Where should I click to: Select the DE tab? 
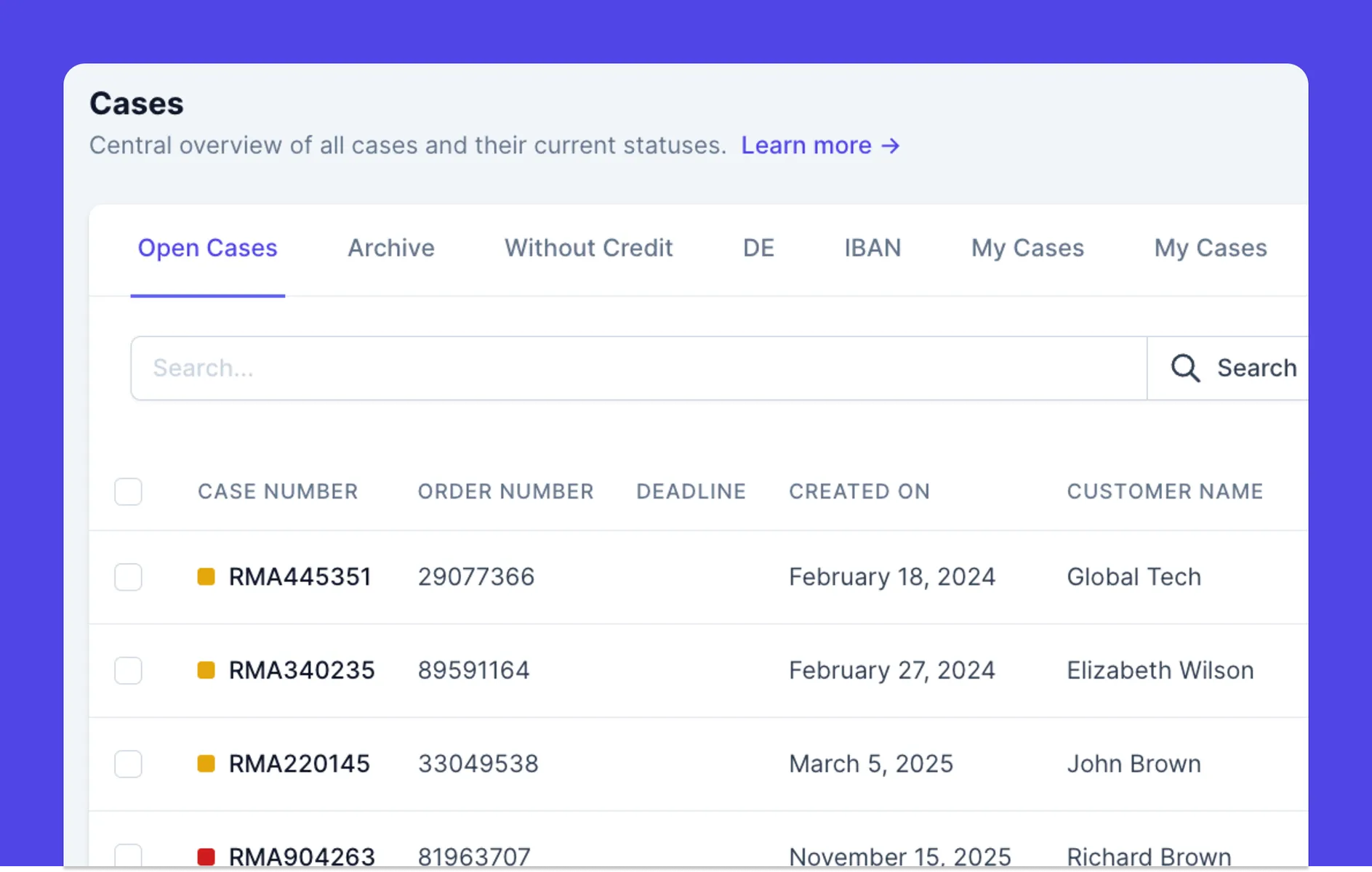point(758,249)
